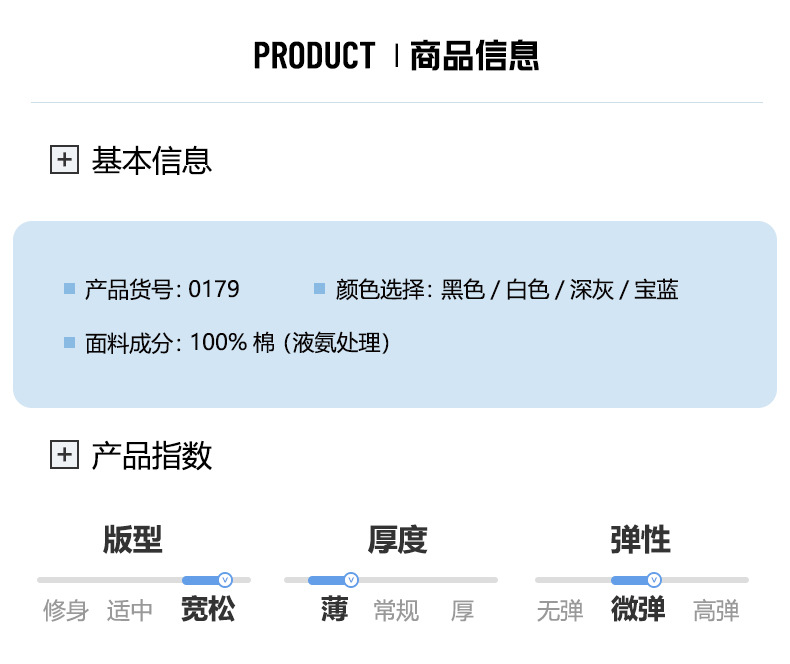Click the 产品货号 blue bullet icon
The height and width of the screenshot is (664, 790).
pos(70,289)
